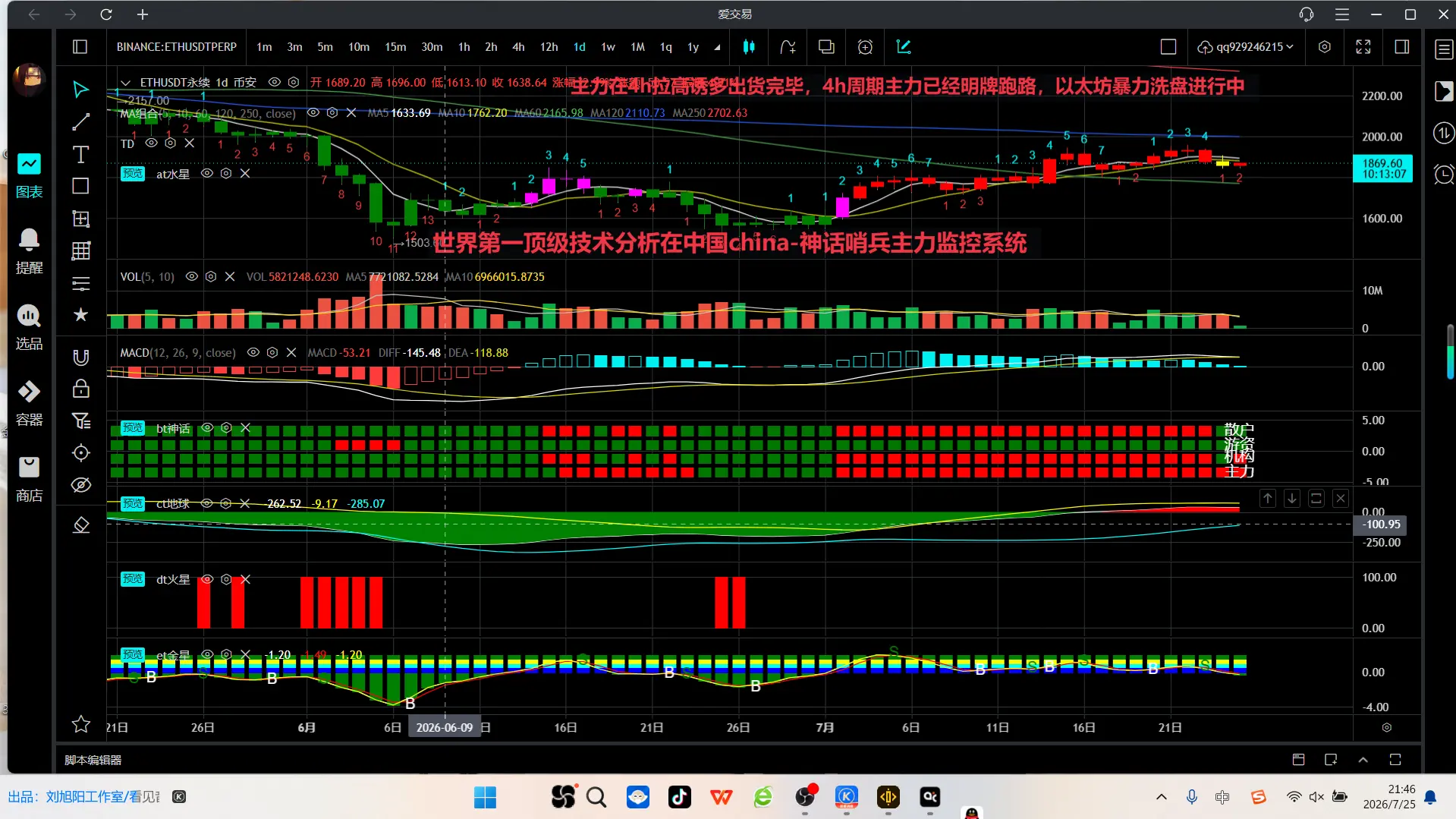Image resolution: width=1456 pixels, height=819 pixels.
Task: Toggle fullscreen chart mode
Action: (1363, 47)
